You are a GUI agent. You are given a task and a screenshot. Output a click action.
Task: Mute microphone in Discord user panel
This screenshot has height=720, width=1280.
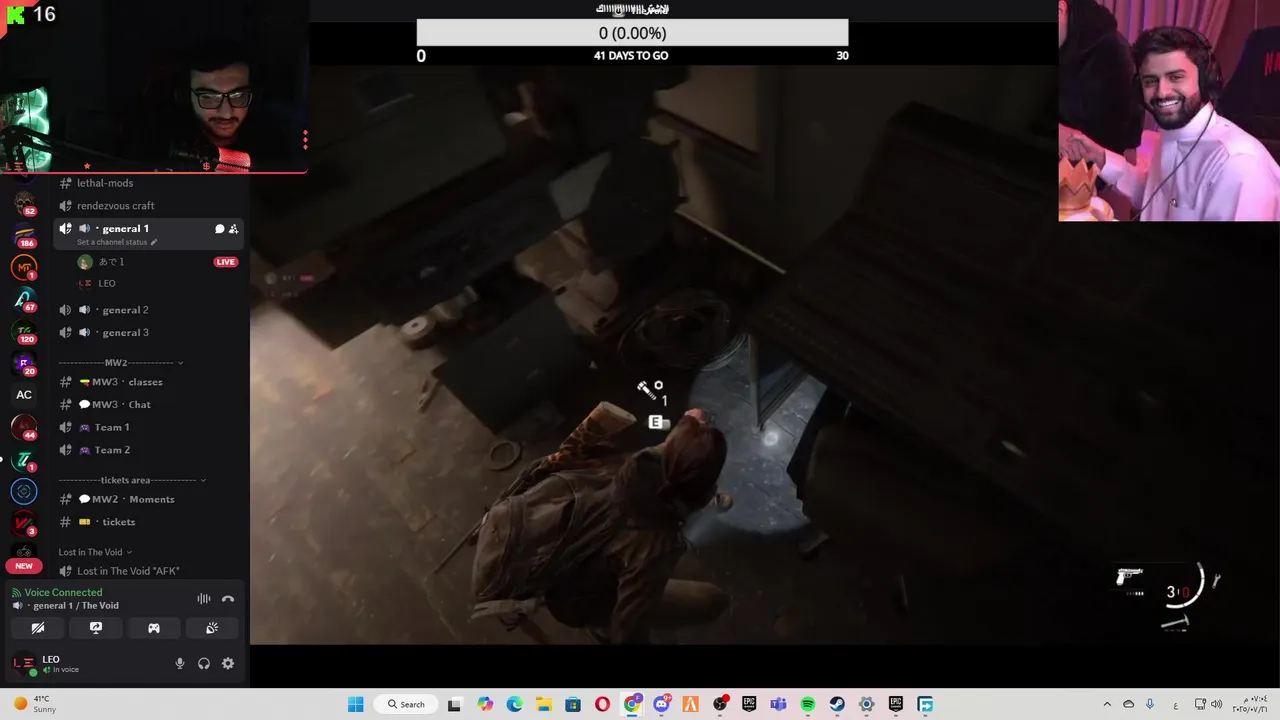coord(180,663)
